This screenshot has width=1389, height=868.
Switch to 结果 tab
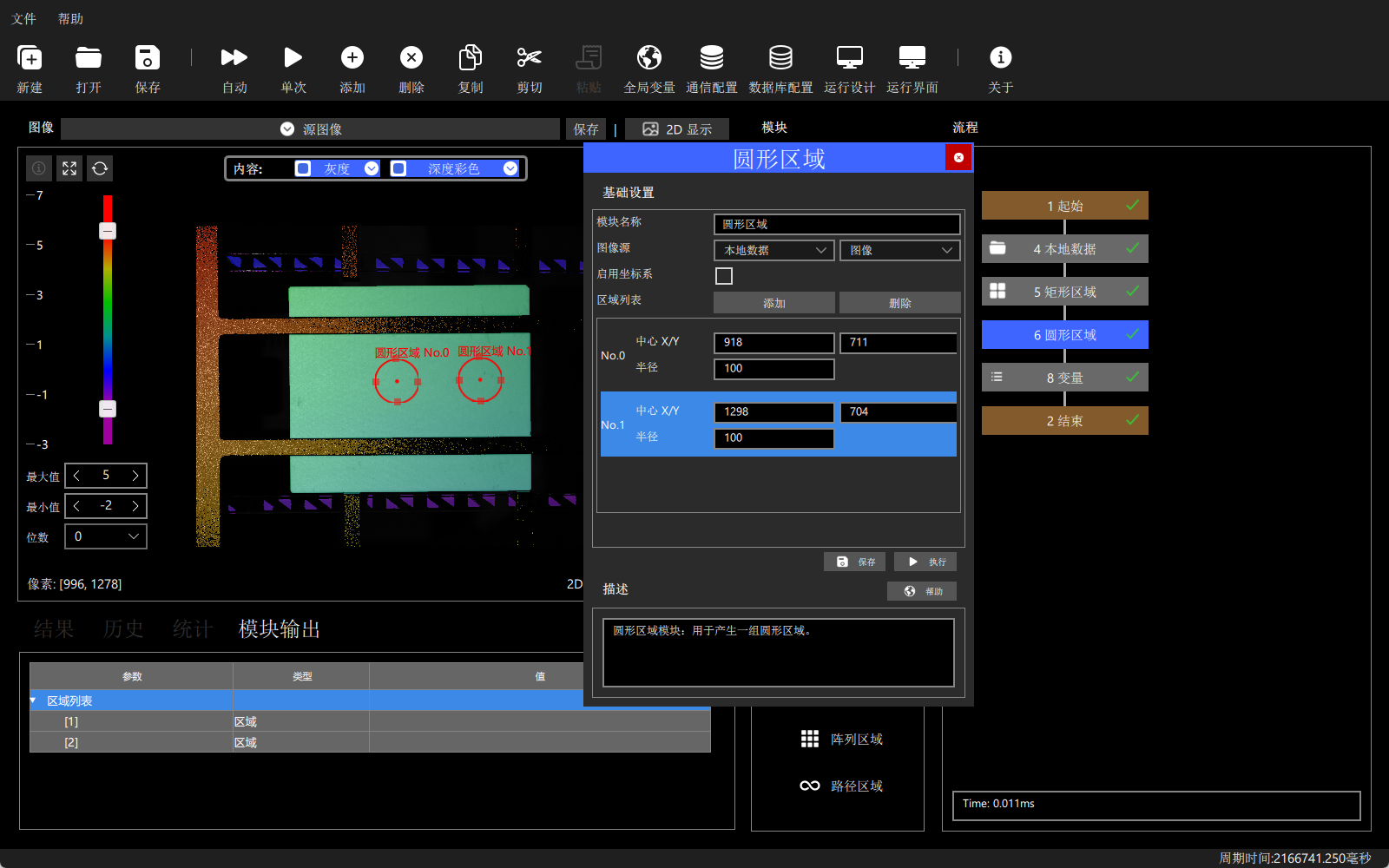[x=54, y=628]
